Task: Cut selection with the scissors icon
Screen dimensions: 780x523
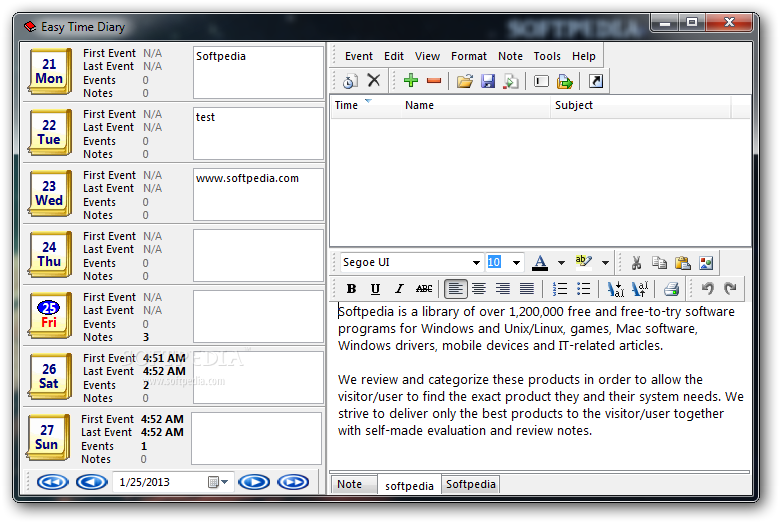Action: click(x=636, y=263)
